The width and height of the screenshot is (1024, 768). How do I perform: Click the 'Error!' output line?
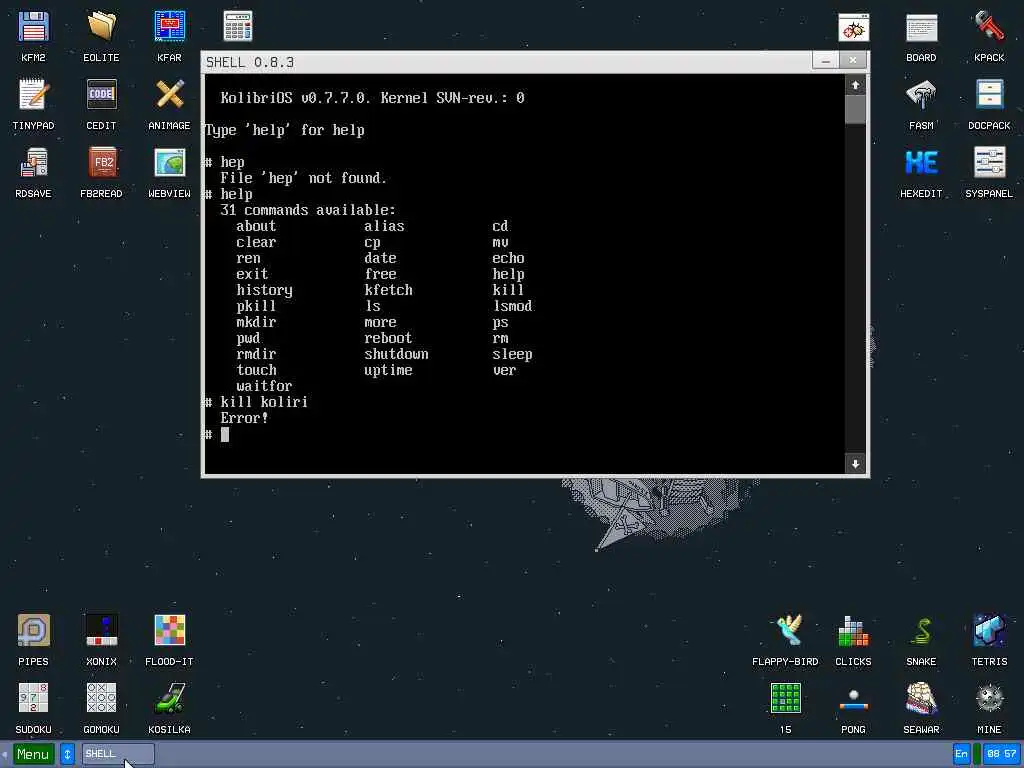coord(244,418)
